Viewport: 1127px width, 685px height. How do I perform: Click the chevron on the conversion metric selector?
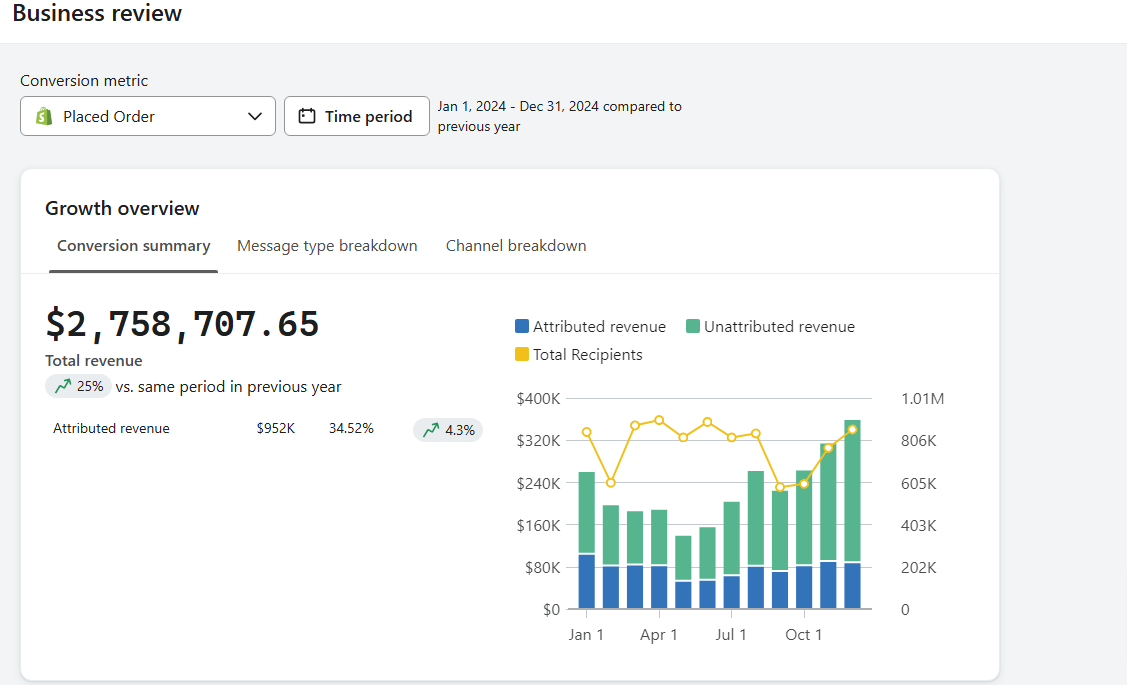pyautogui.click(x=255, y=115)
